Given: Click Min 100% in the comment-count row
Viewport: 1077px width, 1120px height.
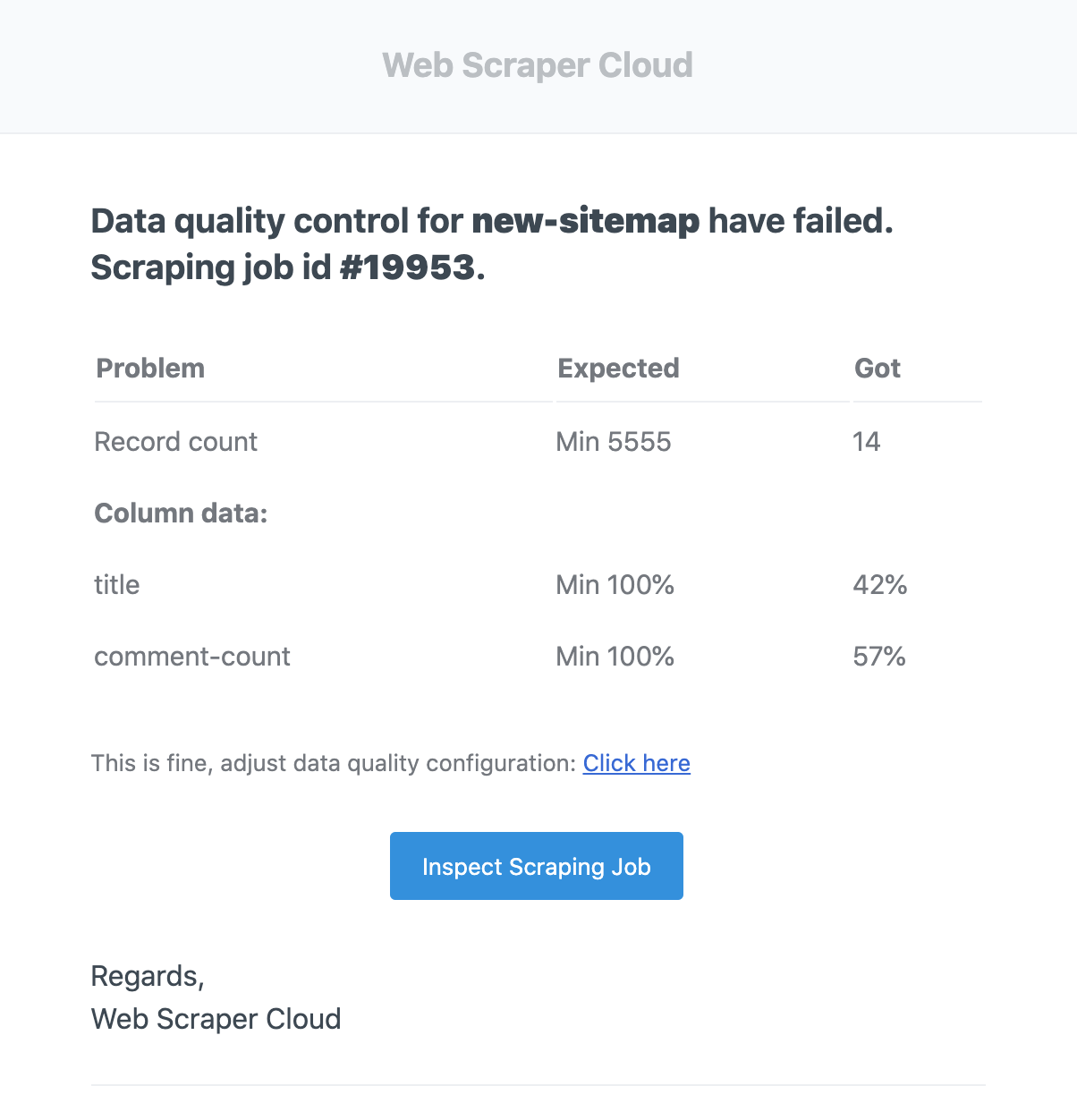Looking at the screenshot, I should click(615, 657).
